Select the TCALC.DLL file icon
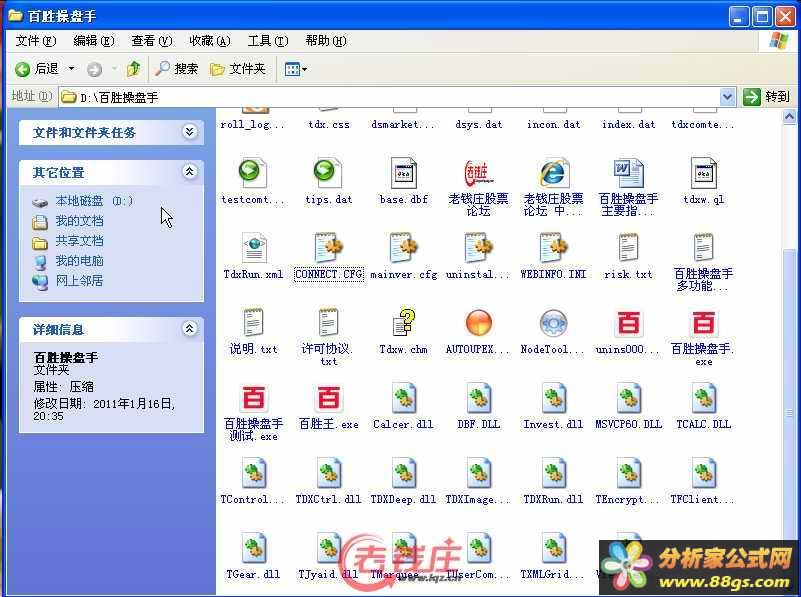Screen dimensions: 801x597 pyautogui.click(x=704, y=398)
